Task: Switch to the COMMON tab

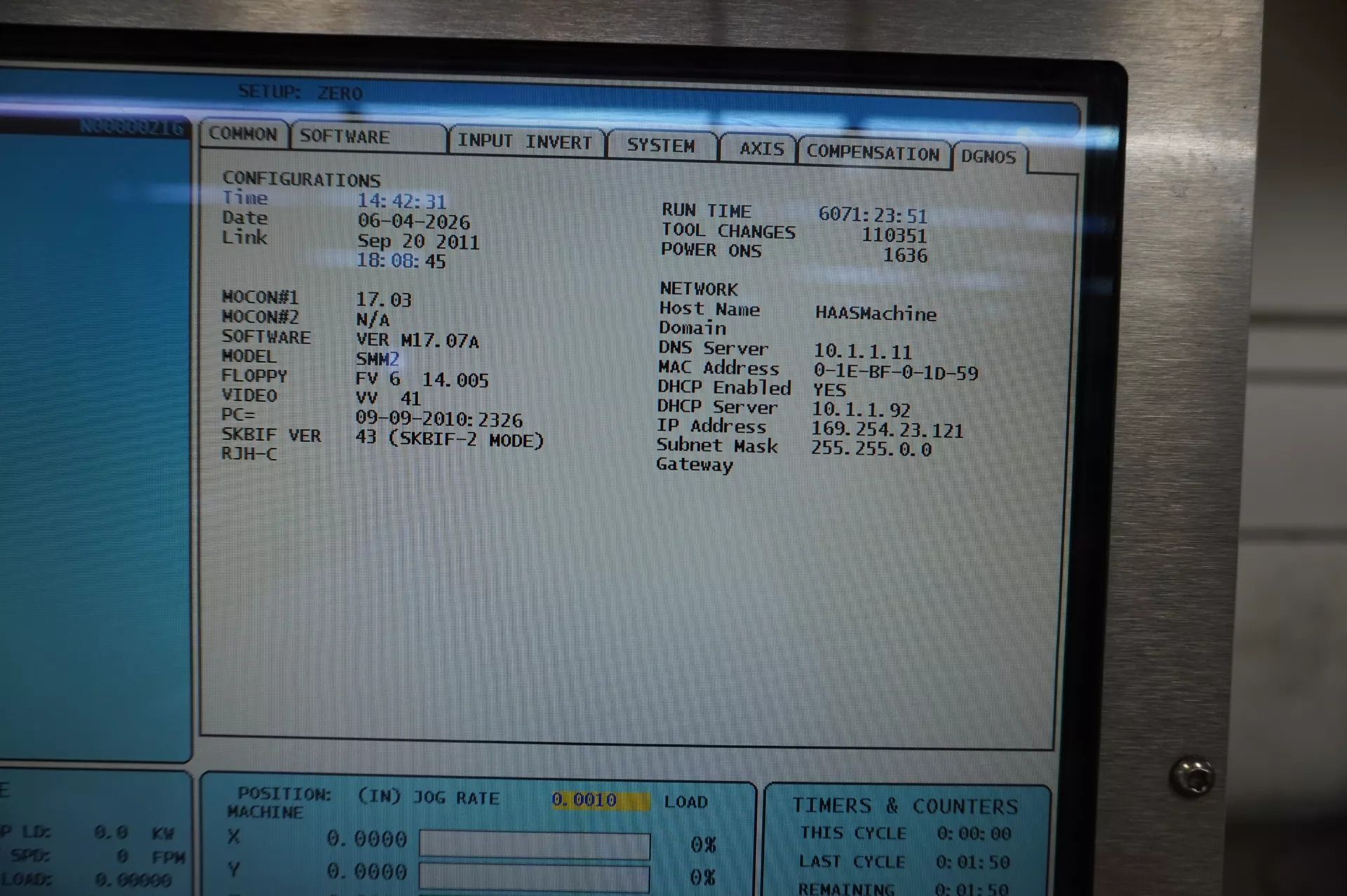Action: coord(243,133)
